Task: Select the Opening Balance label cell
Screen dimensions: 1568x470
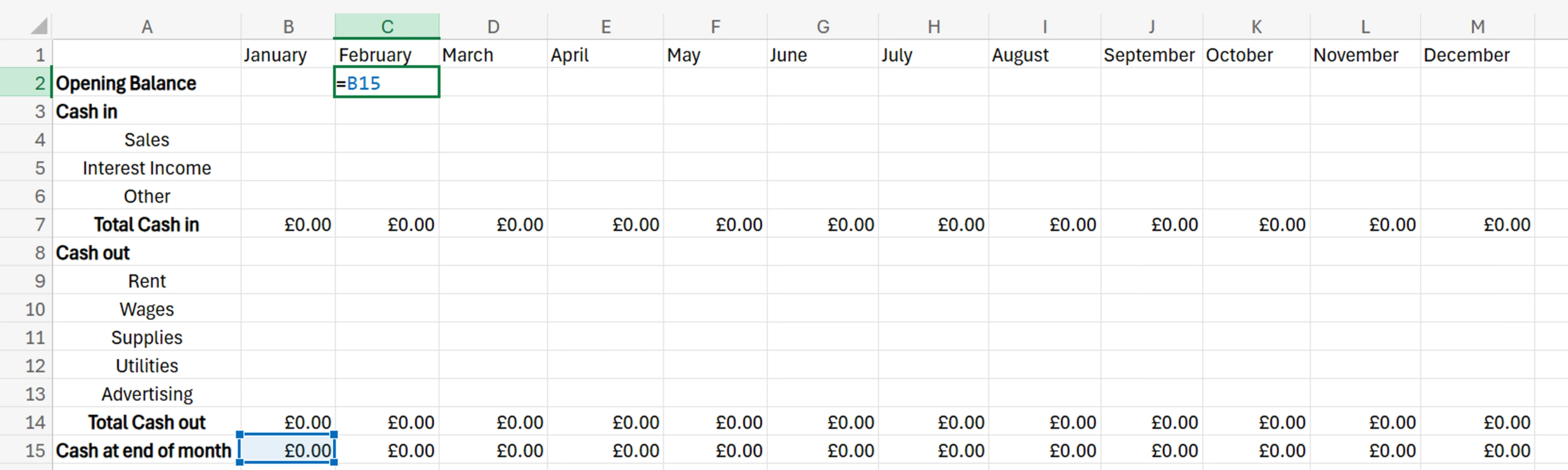Action: click(126, 83)
